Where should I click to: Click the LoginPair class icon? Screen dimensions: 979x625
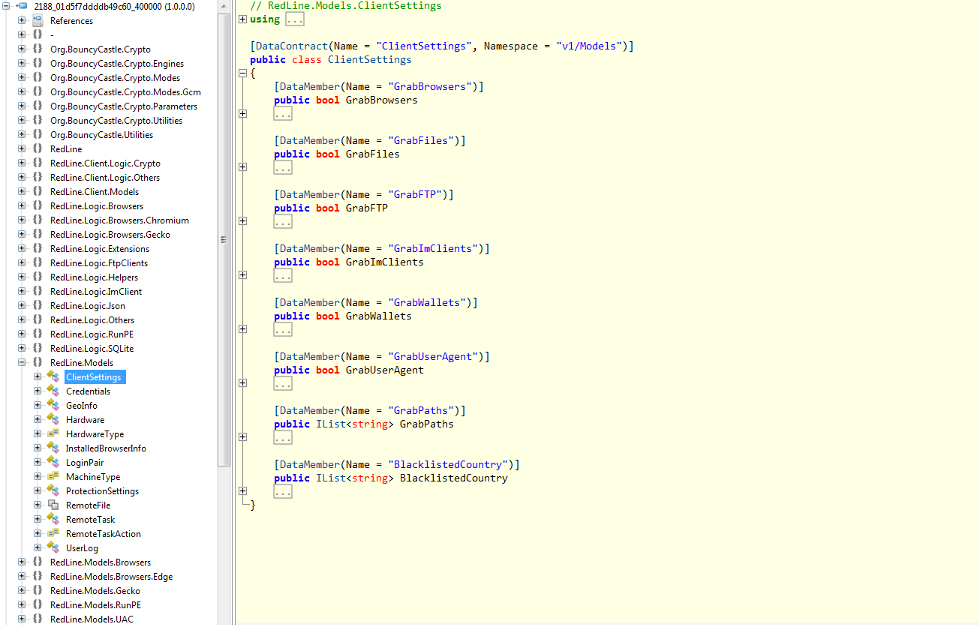click(53, 462)
